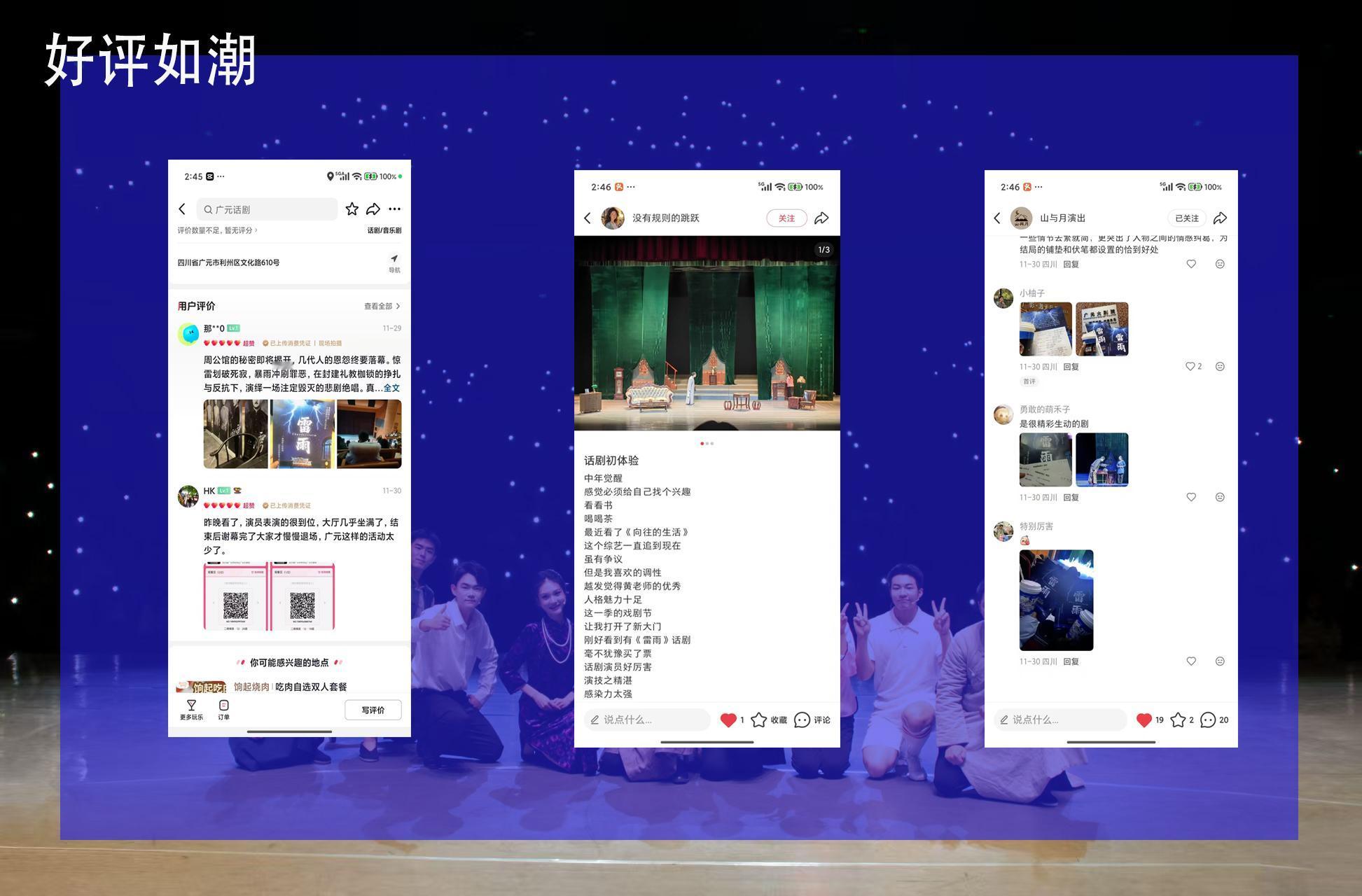The image size is (1362, 896).
Task: Toggle the 关注 follow button for 没有规则的跳跃
Action: (x=786, y=218)
